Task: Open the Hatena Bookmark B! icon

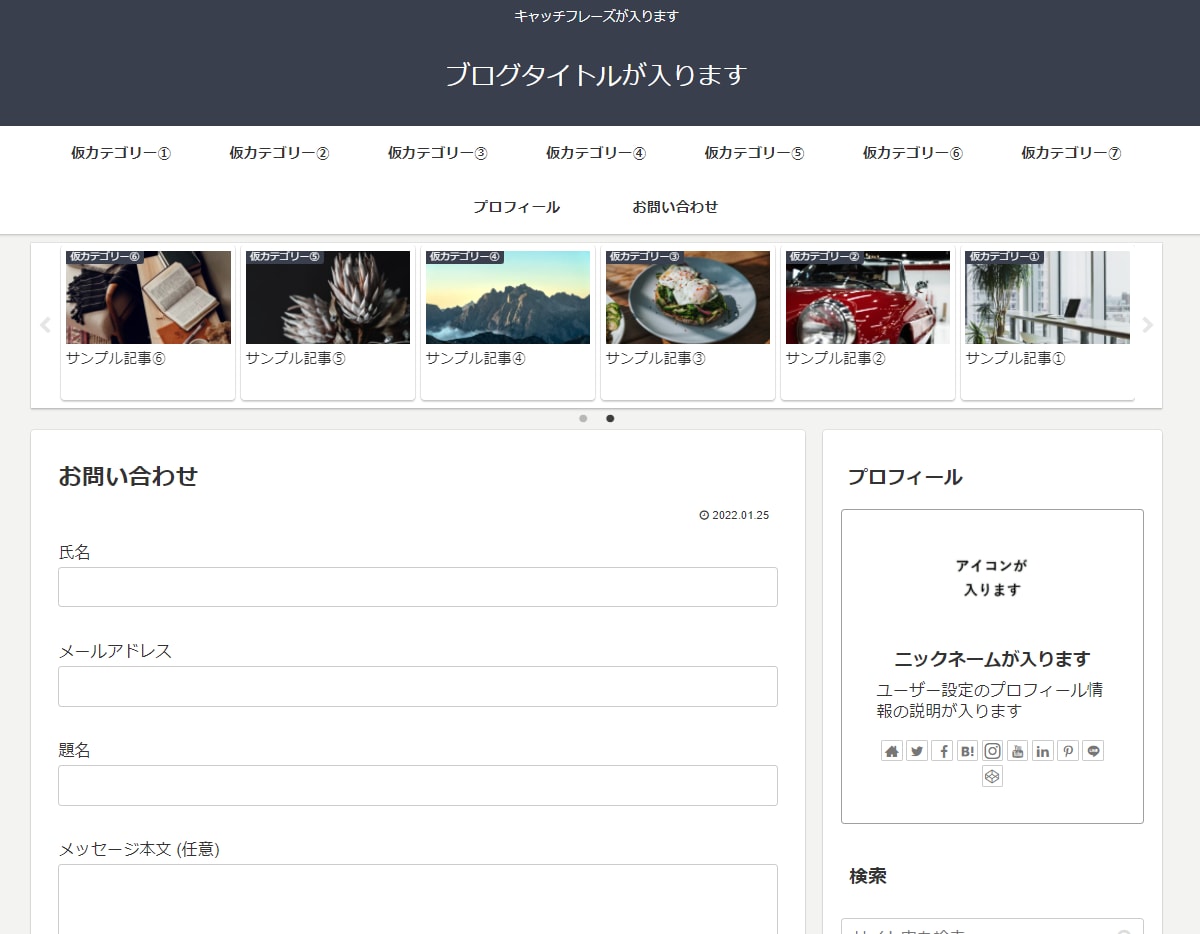Action: pyautogui.click(x=967, y=751)
